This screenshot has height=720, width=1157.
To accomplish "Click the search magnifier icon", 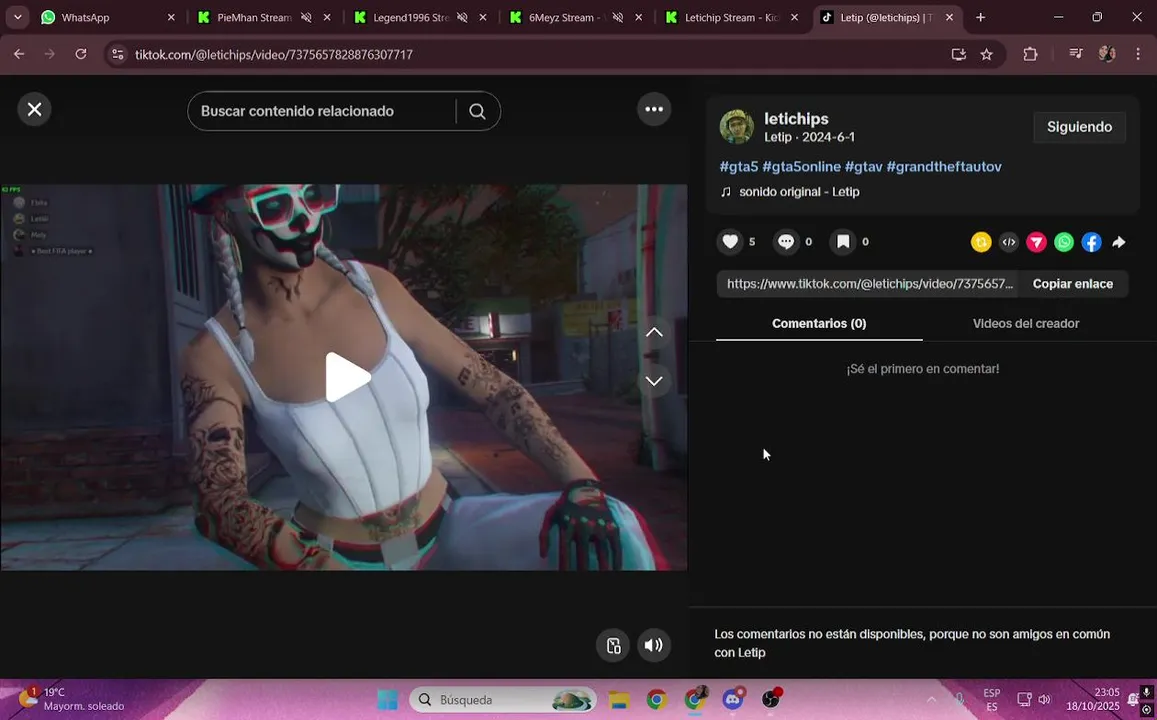I will tap(477, 111).
